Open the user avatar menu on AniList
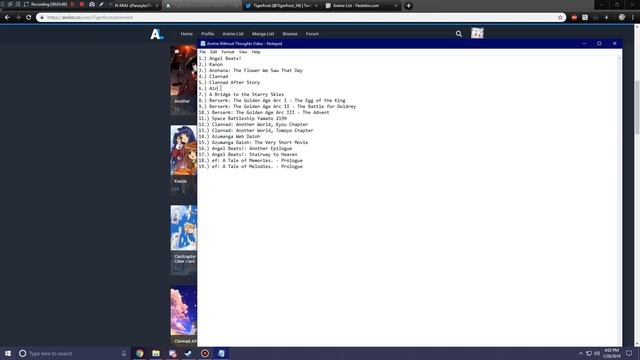The image size is (640, 360). point(477,33)
